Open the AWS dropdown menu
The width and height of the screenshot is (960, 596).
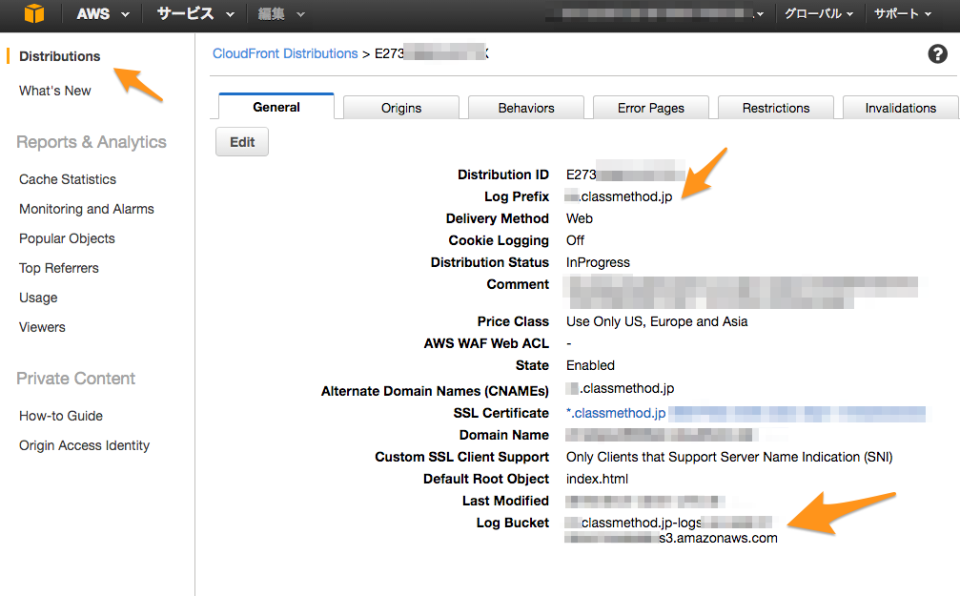click(102, 14)
